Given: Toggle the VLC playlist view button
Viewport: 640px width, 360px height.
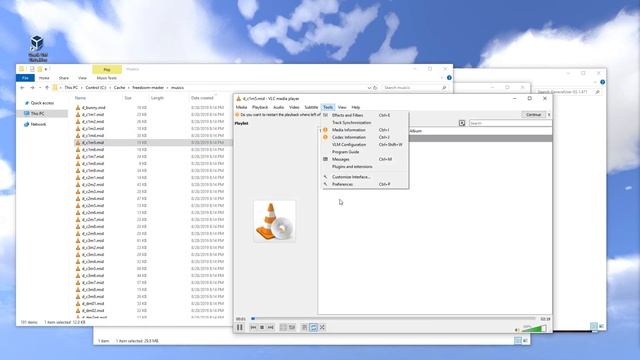Looking at the screenshot, I should 304,327.
